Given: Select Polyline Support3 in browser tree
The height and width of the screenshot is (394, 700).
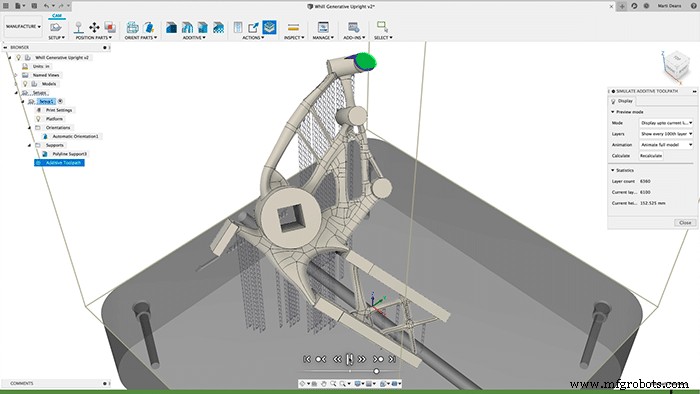Looking at the screenshot, I should (x=70, y=154).
